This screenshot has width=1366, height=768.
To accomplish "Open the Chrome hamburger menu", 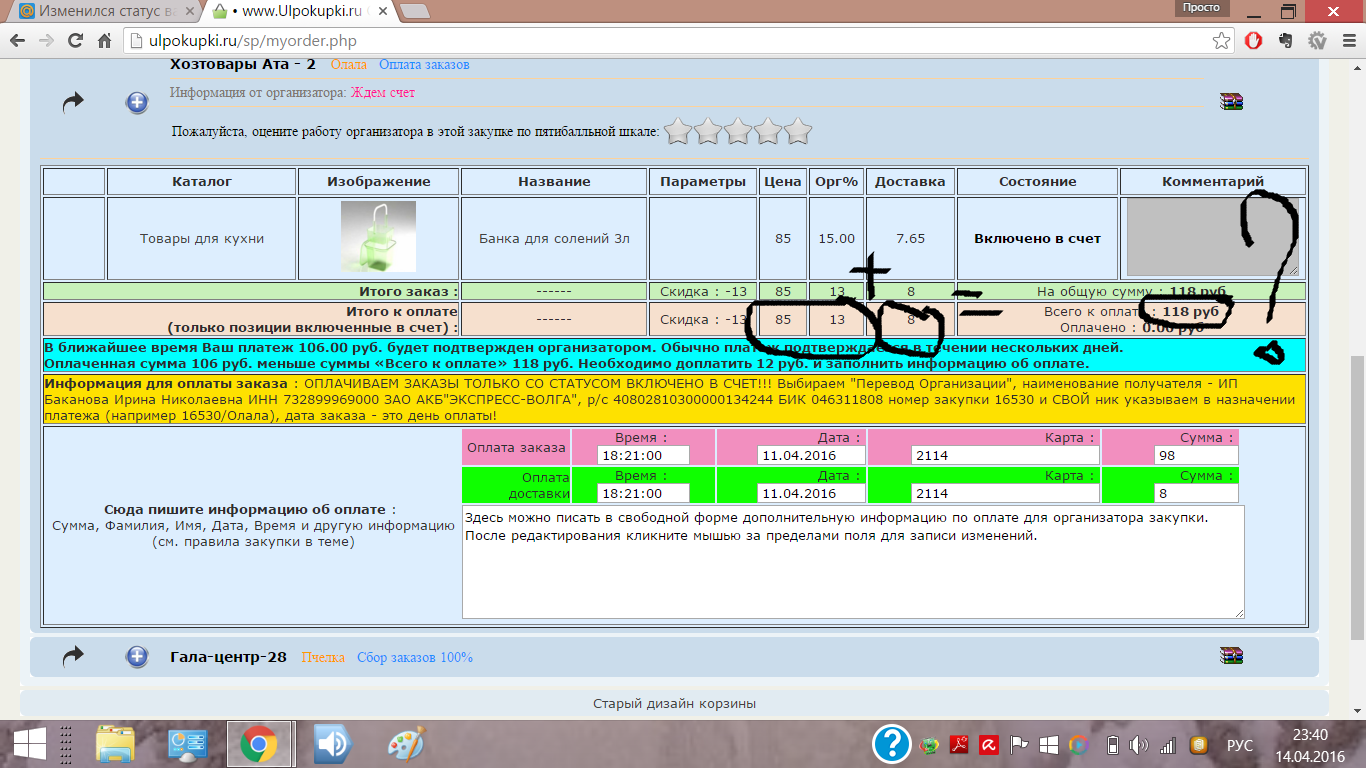I will pos(1347,41).
